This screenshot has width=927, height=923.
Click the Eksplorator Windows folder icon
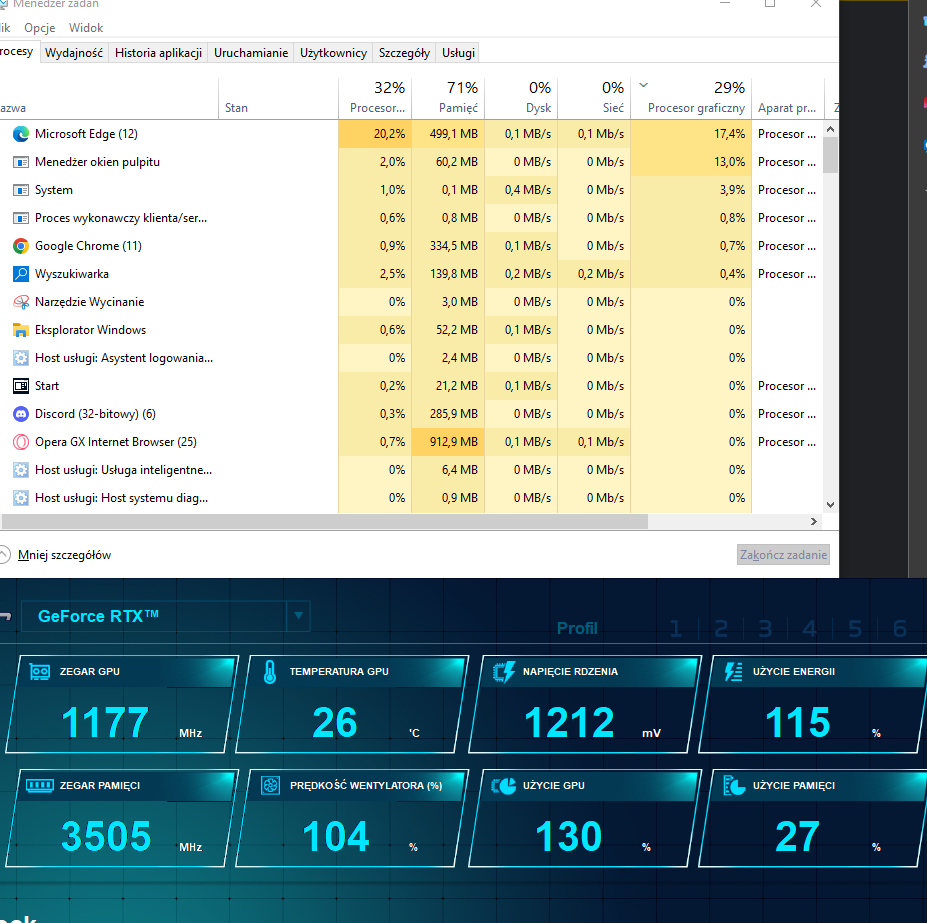tap(21, 330)
